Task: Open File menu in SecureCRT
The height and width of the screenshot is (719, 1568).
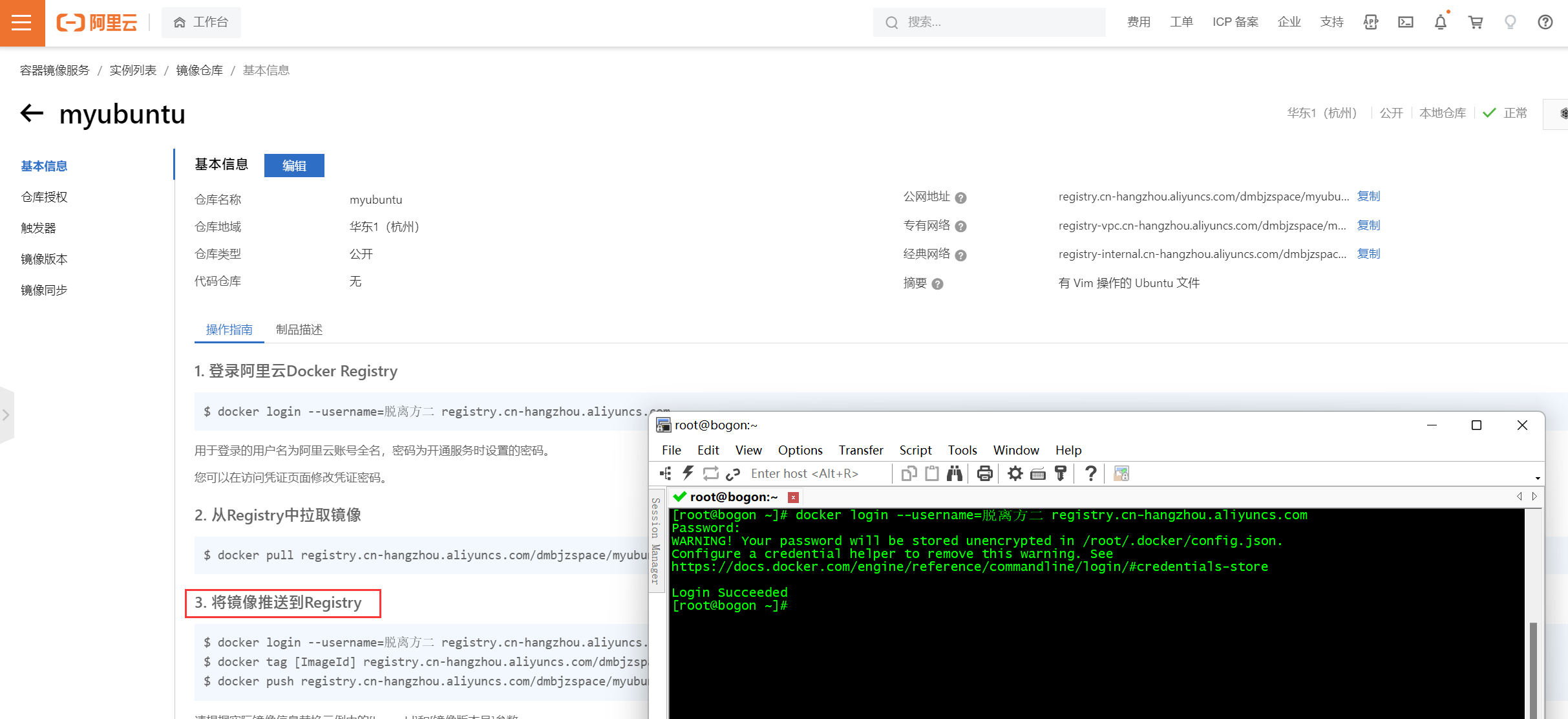Action: point(672,450)
